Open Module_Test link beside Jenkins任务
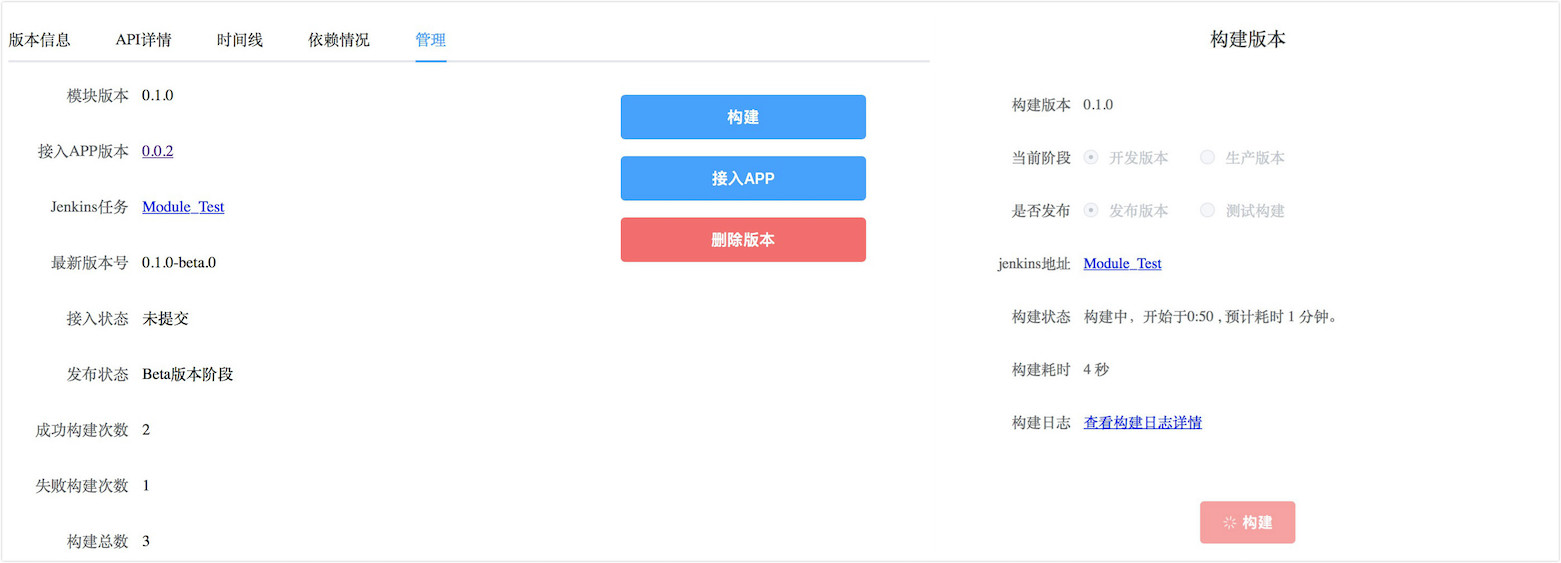Image resolution: width=1561 pixels, height=563 pixels. coord(183,207)
